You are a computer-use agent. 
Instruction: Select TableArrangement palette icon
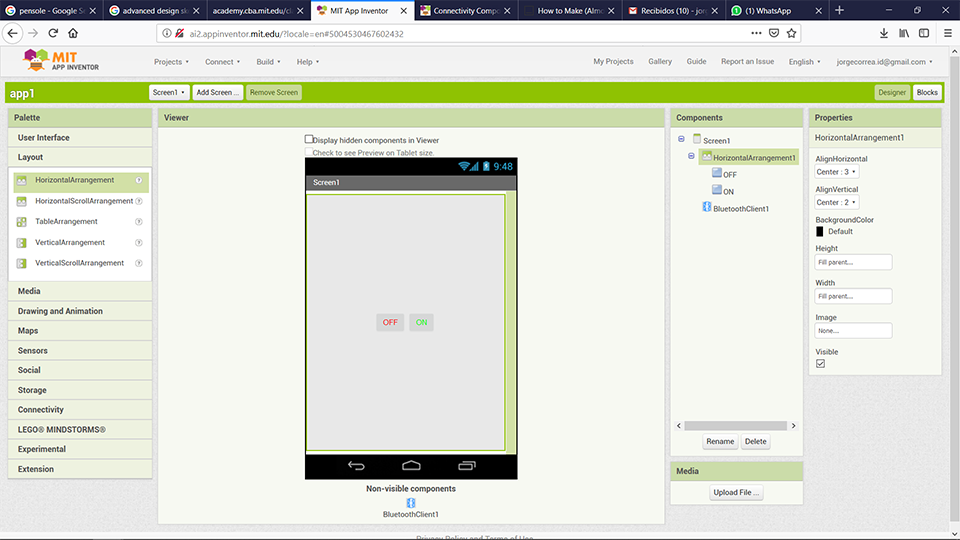[21, 222]
